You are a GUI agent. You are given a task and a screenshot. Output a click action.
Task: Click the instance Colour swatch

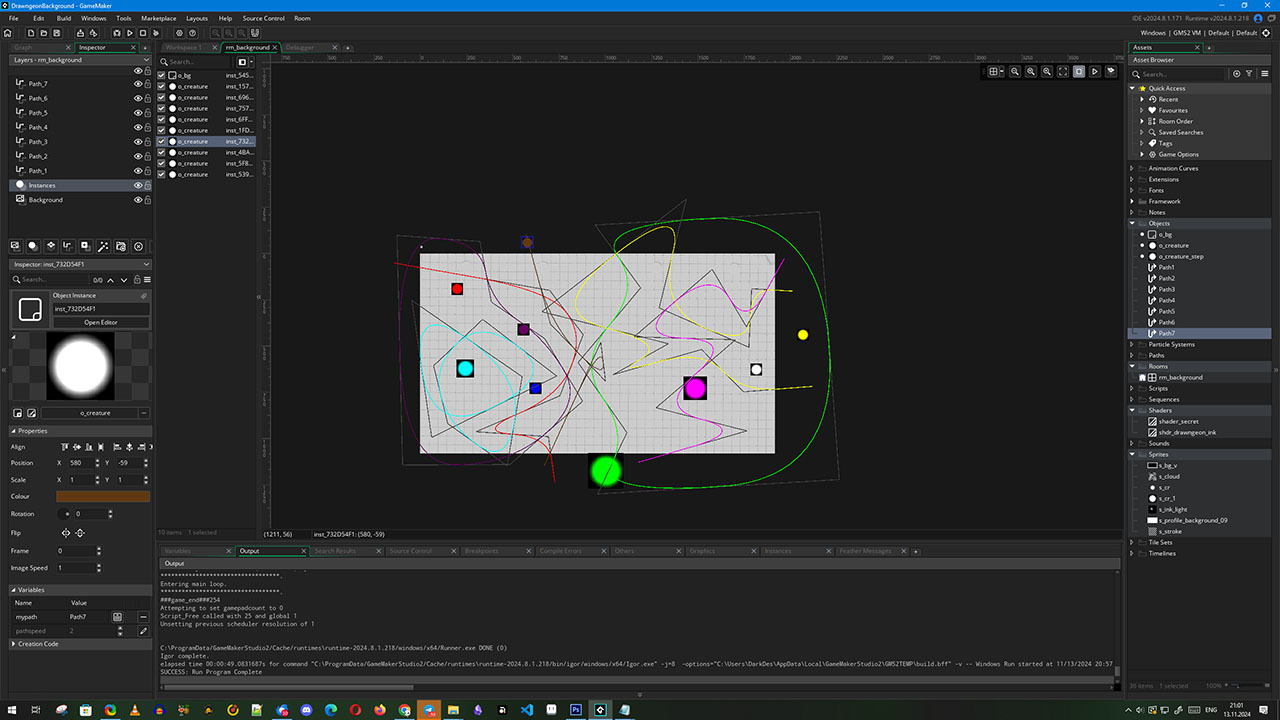[x=103, y=496]
